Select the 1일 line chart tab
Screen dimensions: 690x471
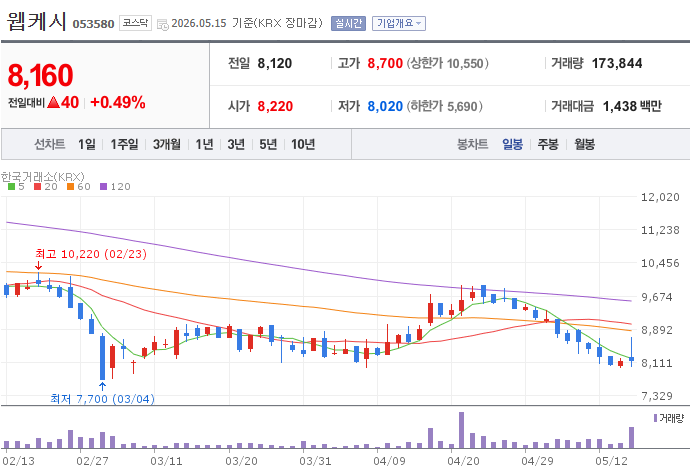(x=87, y=144)
